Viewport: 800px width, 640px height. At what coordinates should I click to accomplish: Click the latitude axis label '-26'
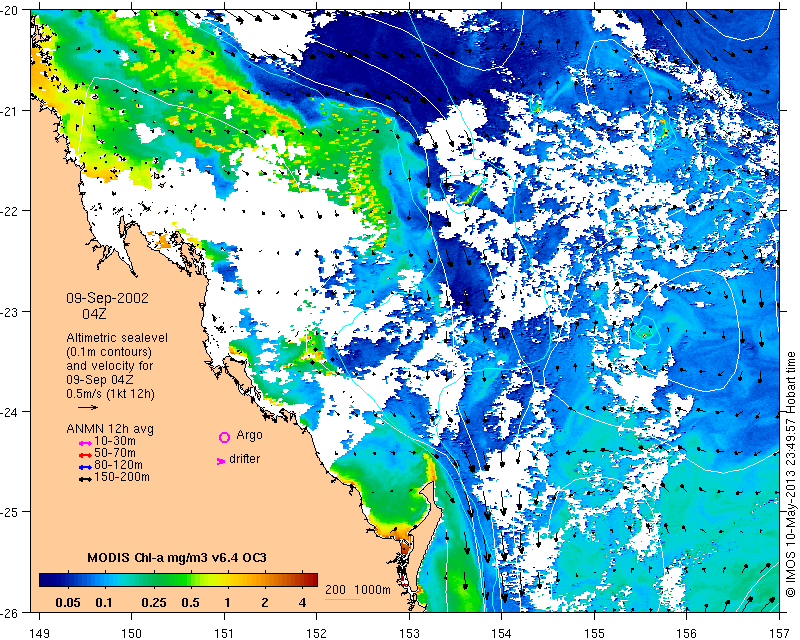[8, 612]
